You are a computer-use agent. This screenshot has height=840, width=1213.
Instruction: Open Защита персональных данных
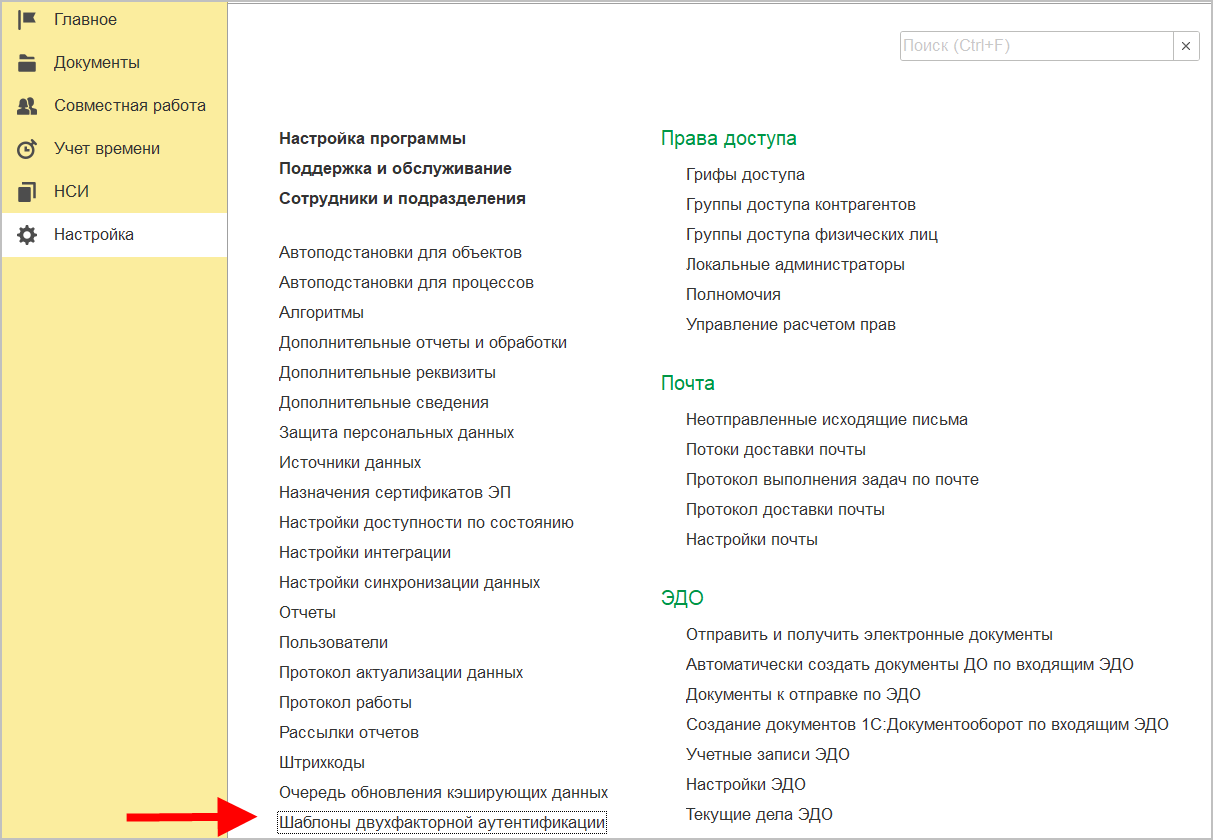(397, 432)
